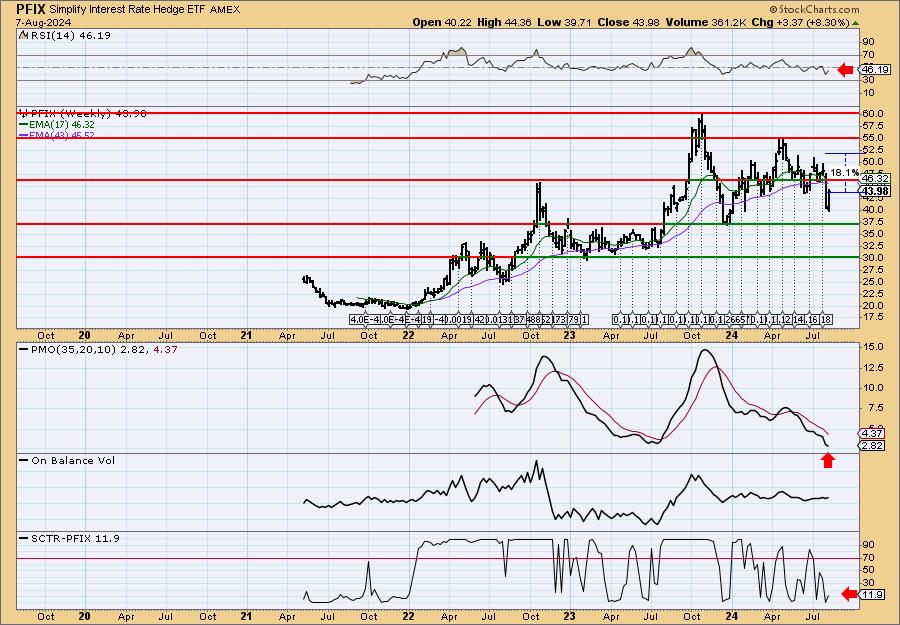The image size is (900, 625).
Task: Click the green up-triangle change indicator
Action: (855, 23)
